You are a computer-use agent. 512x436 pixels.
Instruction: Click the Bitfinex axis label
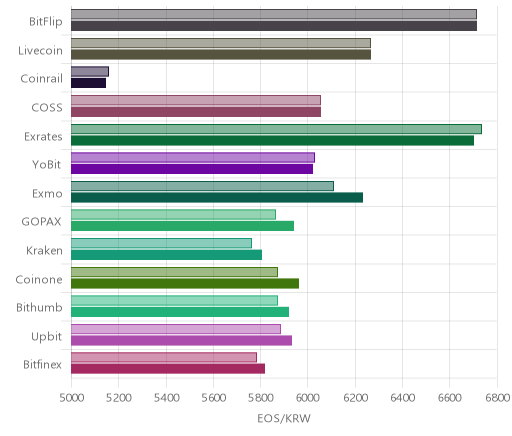[42, 365]
